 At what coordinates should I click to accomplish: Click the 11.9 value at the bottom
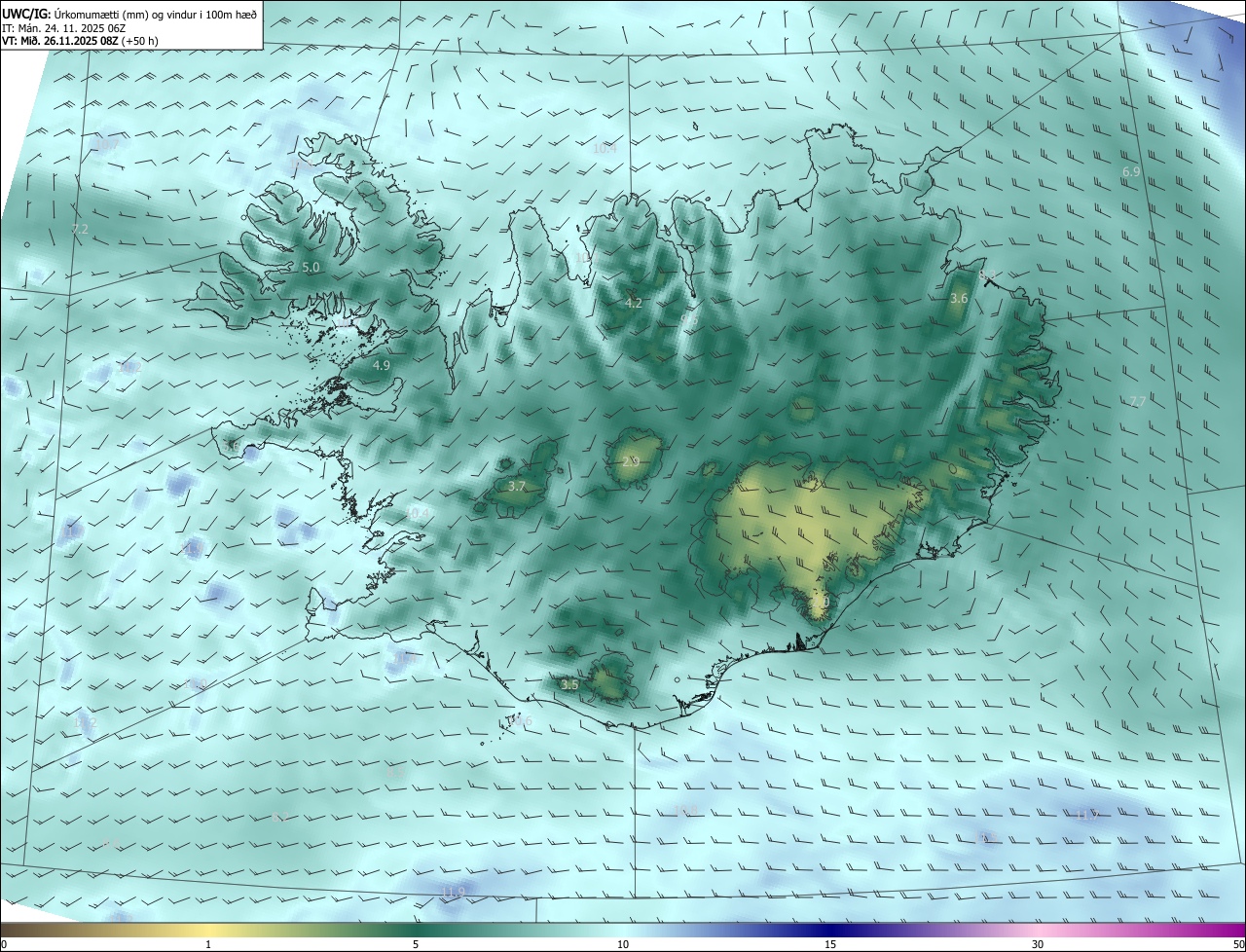[453, 892]
